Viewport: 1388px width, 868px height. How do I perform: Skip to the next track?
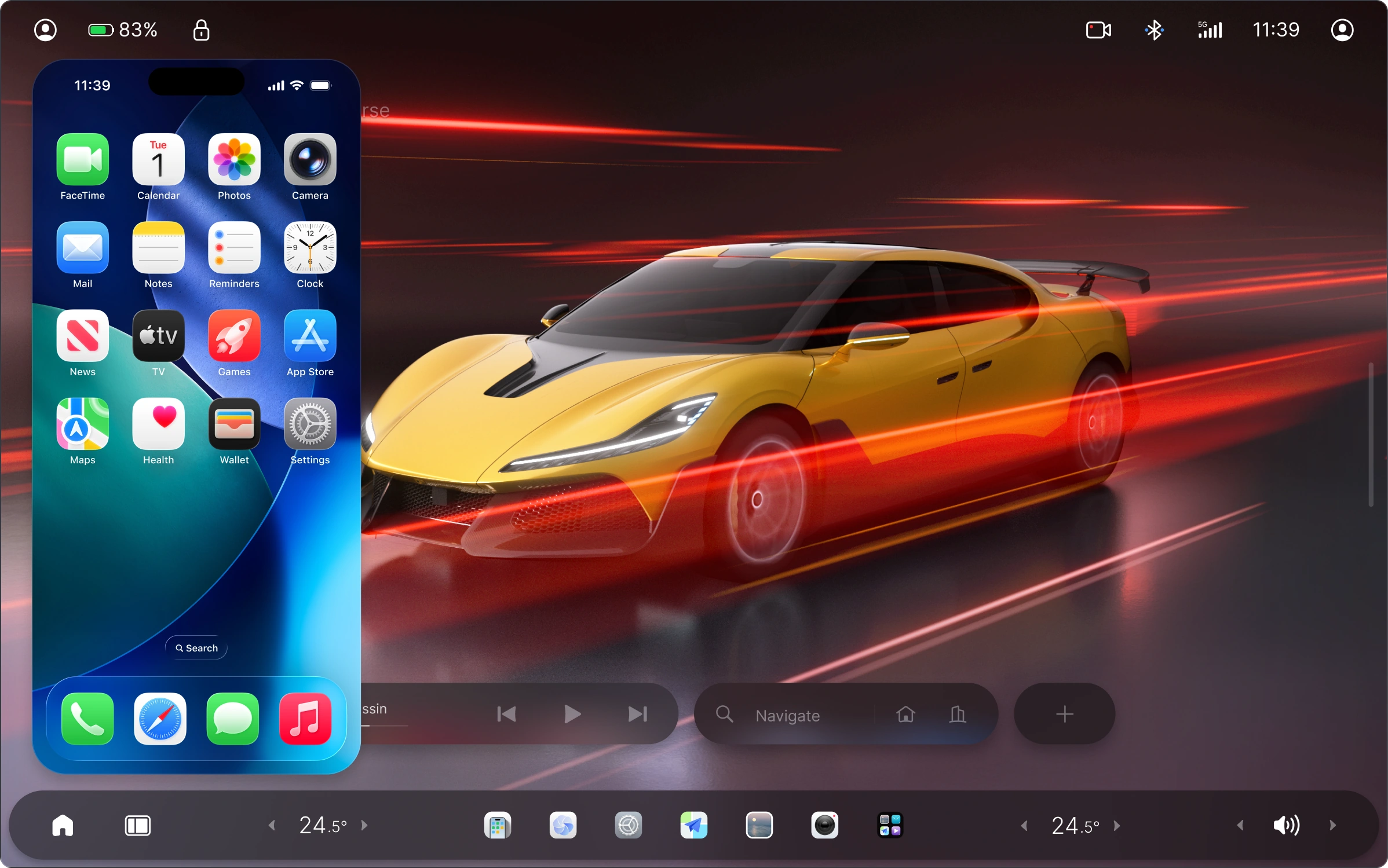click(638, 714)
